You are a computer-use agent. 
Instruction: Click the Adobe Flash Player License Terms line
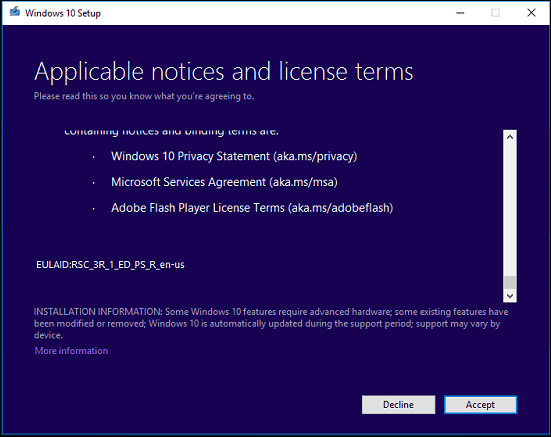[x=252, y=208]
